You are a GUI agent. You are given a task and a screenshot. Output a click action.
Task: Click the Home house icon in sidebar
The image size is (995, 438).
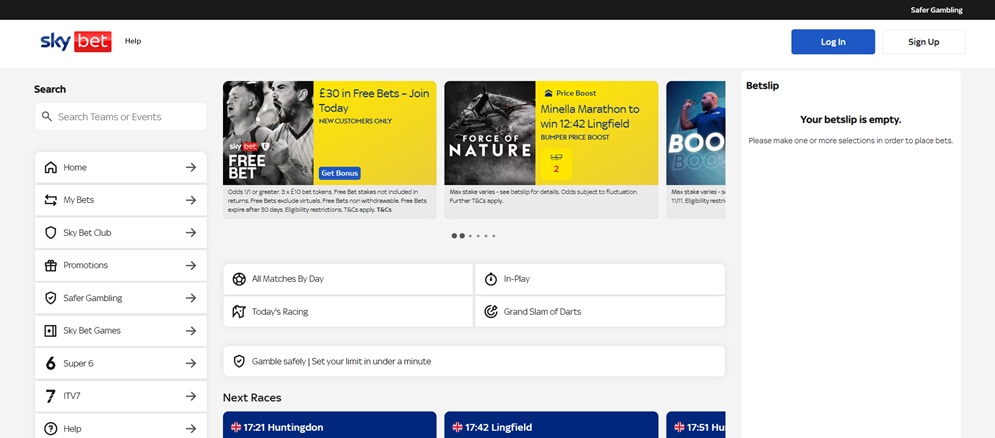[51, 167]
